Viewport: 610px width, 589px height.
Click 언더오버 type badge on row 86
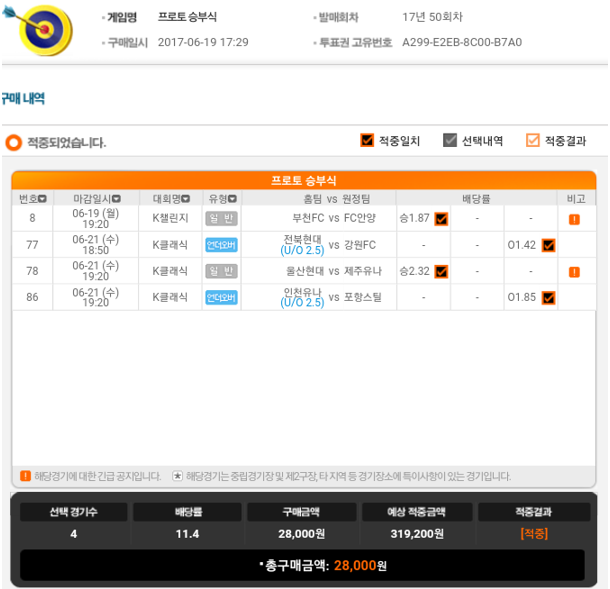coord(221,298)
